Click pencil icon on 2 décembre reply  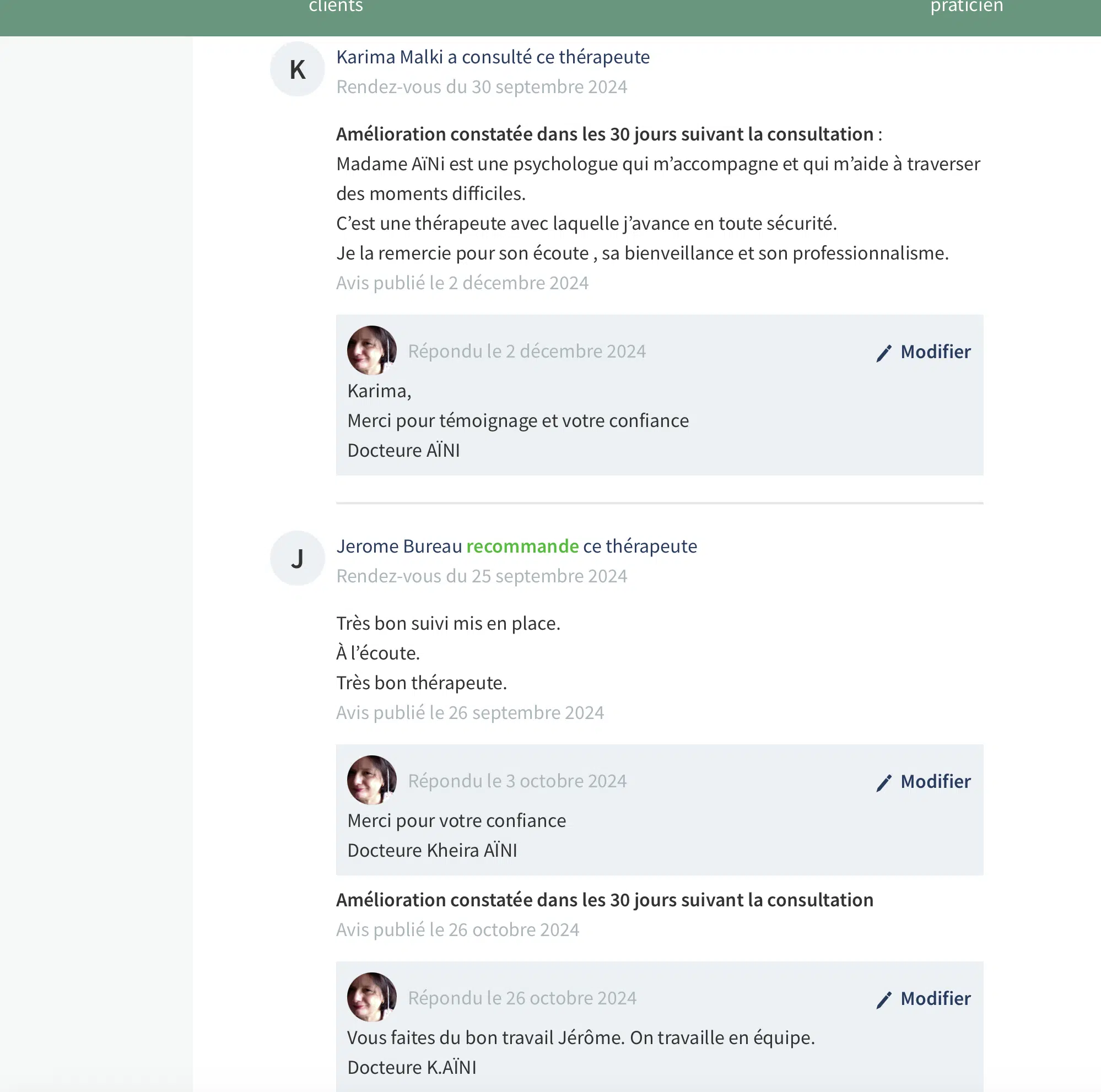(883, 353)
